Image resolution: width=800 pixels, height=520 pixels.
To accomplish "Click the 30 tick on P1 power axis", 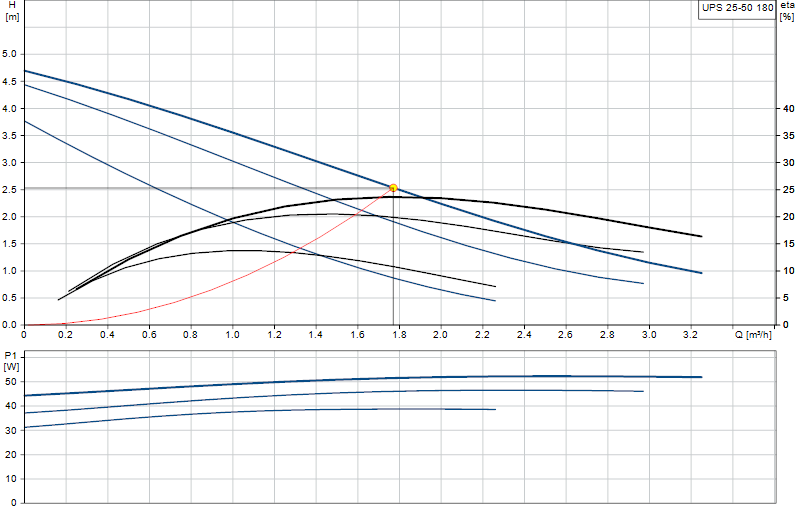I will coord(11,430).
